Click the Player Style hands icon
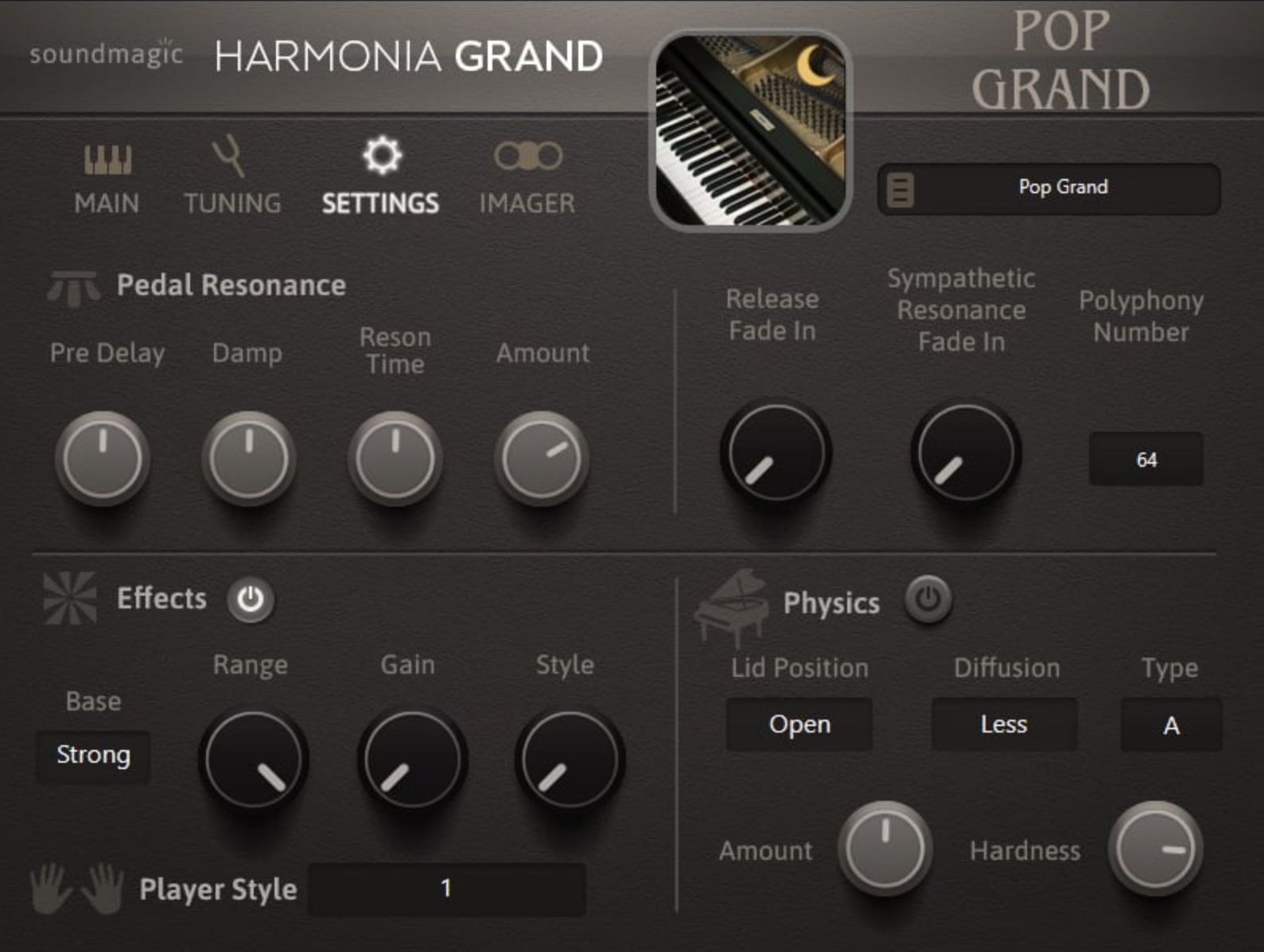 (77, 888)
